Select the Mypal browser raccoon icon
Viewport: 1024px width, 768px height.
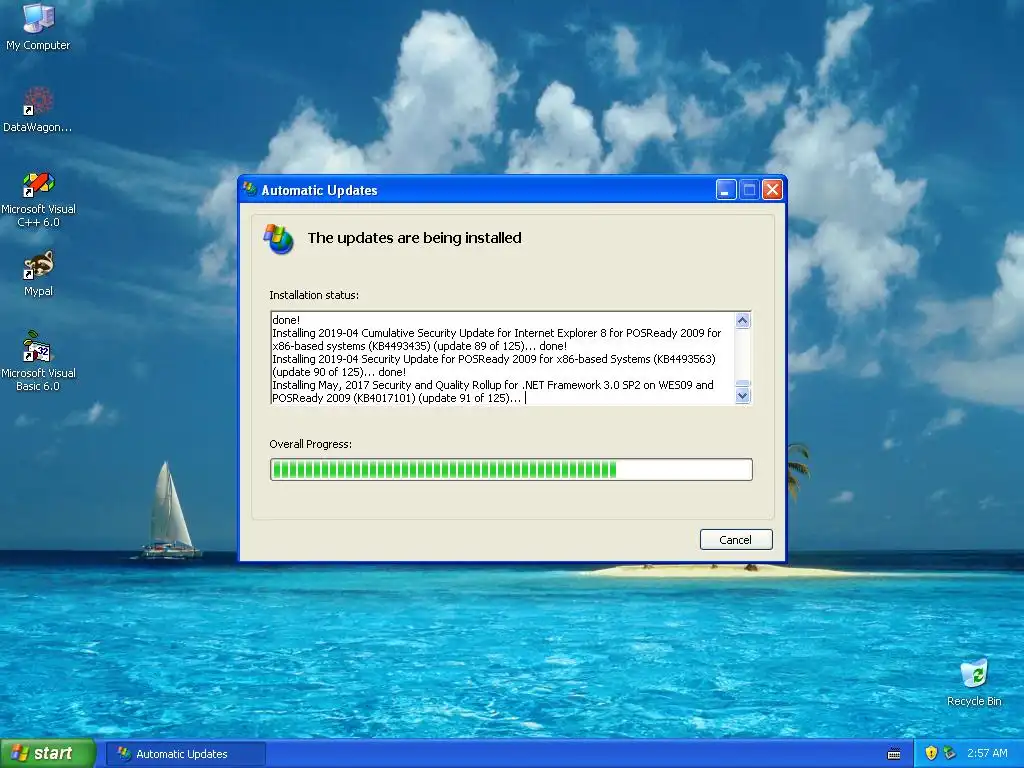(x=38, y=274)
